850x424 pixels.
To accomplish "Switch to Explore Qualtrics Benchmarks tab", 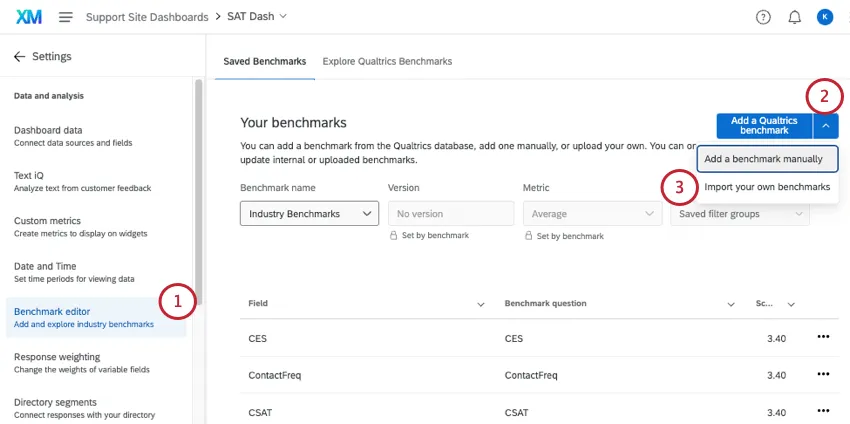I will (x=387, y=61).
